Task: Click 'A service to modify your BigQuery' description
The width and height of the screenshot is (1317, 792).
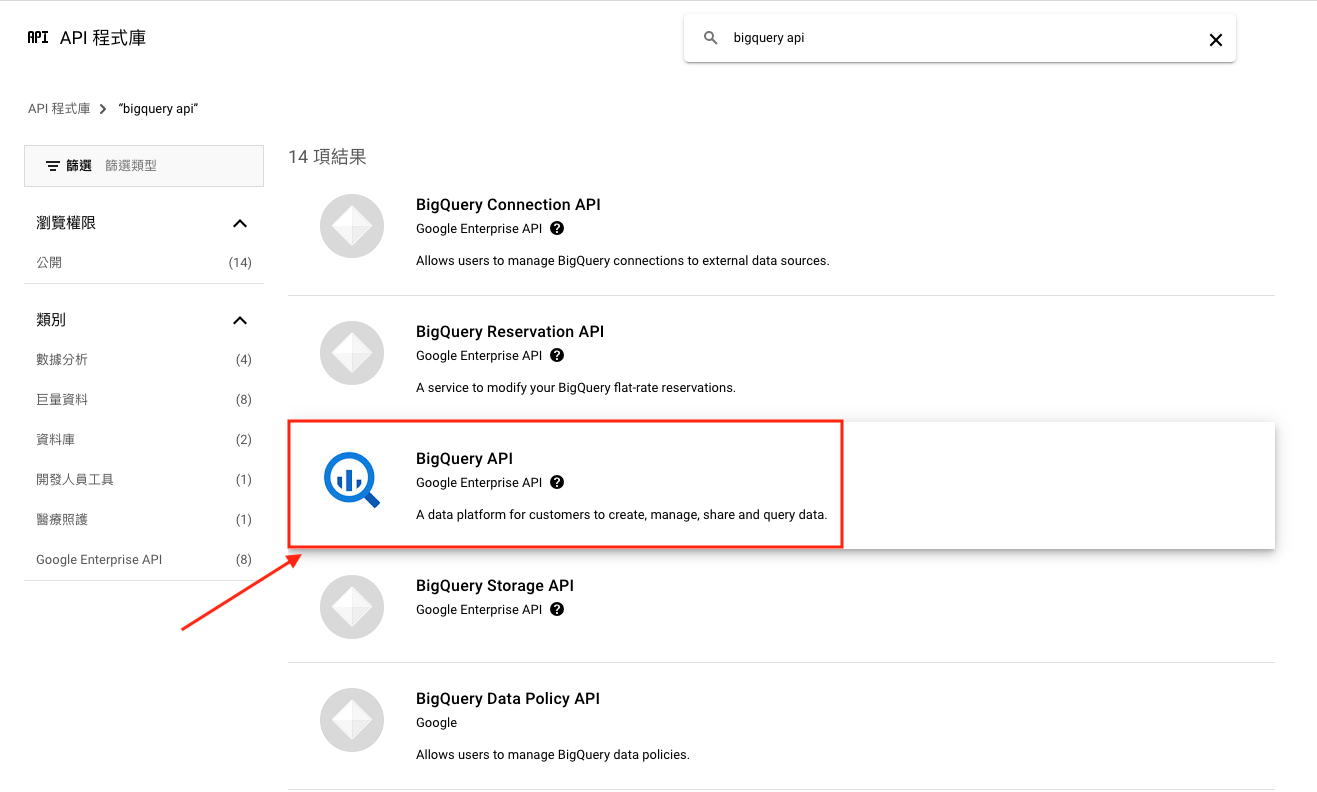Action: pyautogui.click(x=576, y=388)
